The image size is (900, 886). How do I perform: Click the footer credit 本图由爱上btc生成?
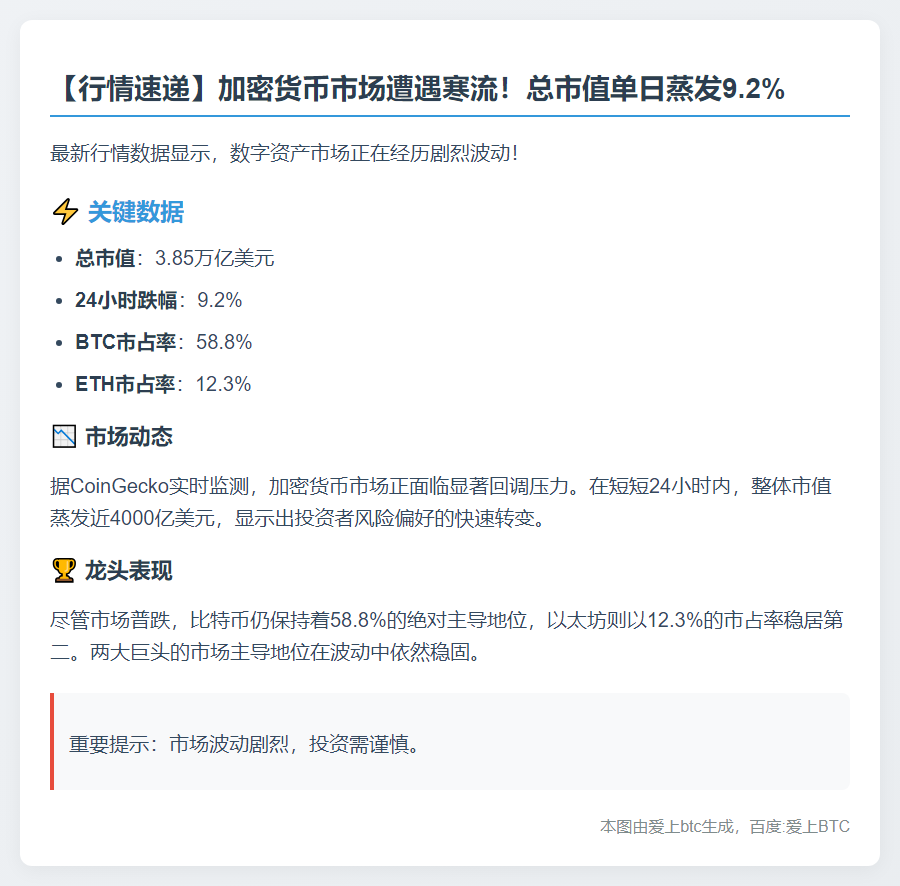coord(724,827)
